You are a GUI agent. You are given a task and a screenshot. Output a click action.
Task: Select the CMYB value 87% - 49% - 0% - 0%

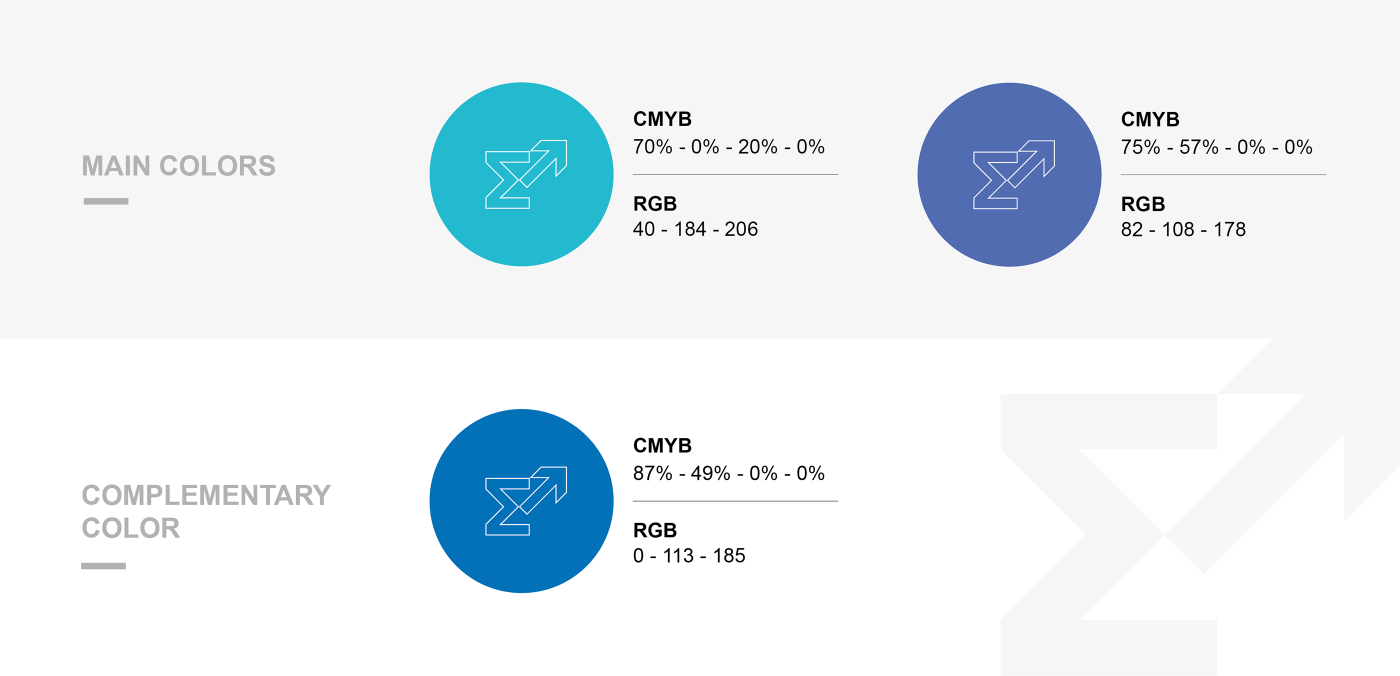(729, 474)
